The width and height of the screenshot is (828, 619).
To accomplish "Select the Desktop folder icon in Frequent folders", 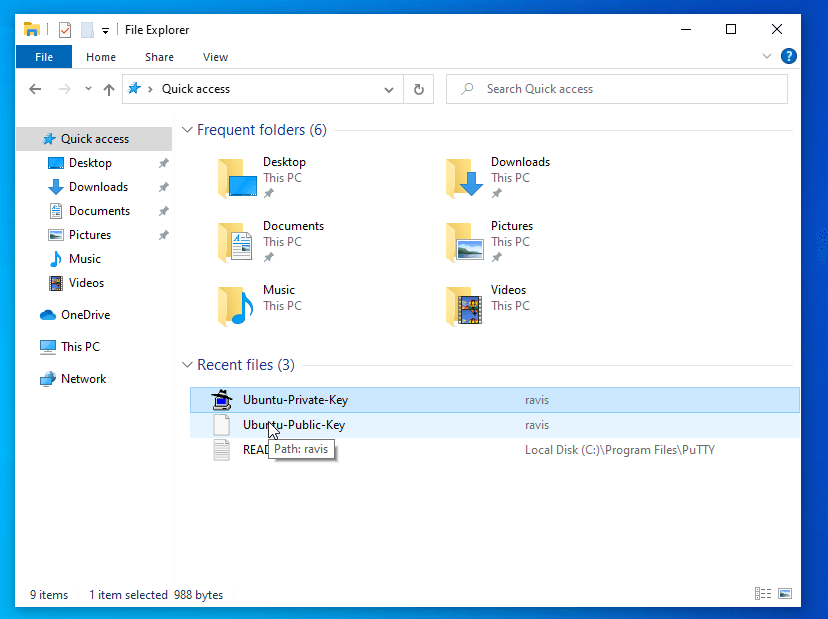I will (237, 178).
